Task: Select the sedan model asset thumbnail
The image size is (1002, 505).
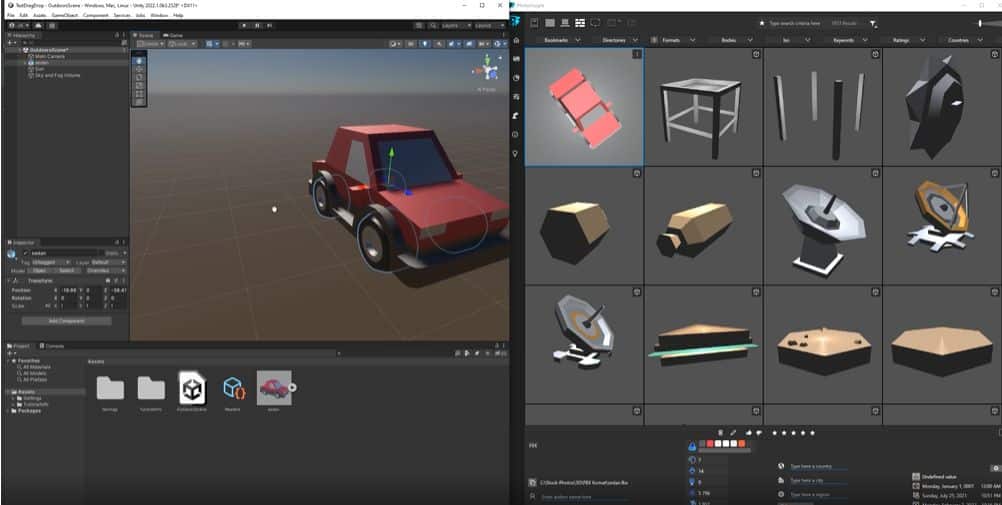Action: click(x=273, y=387)
